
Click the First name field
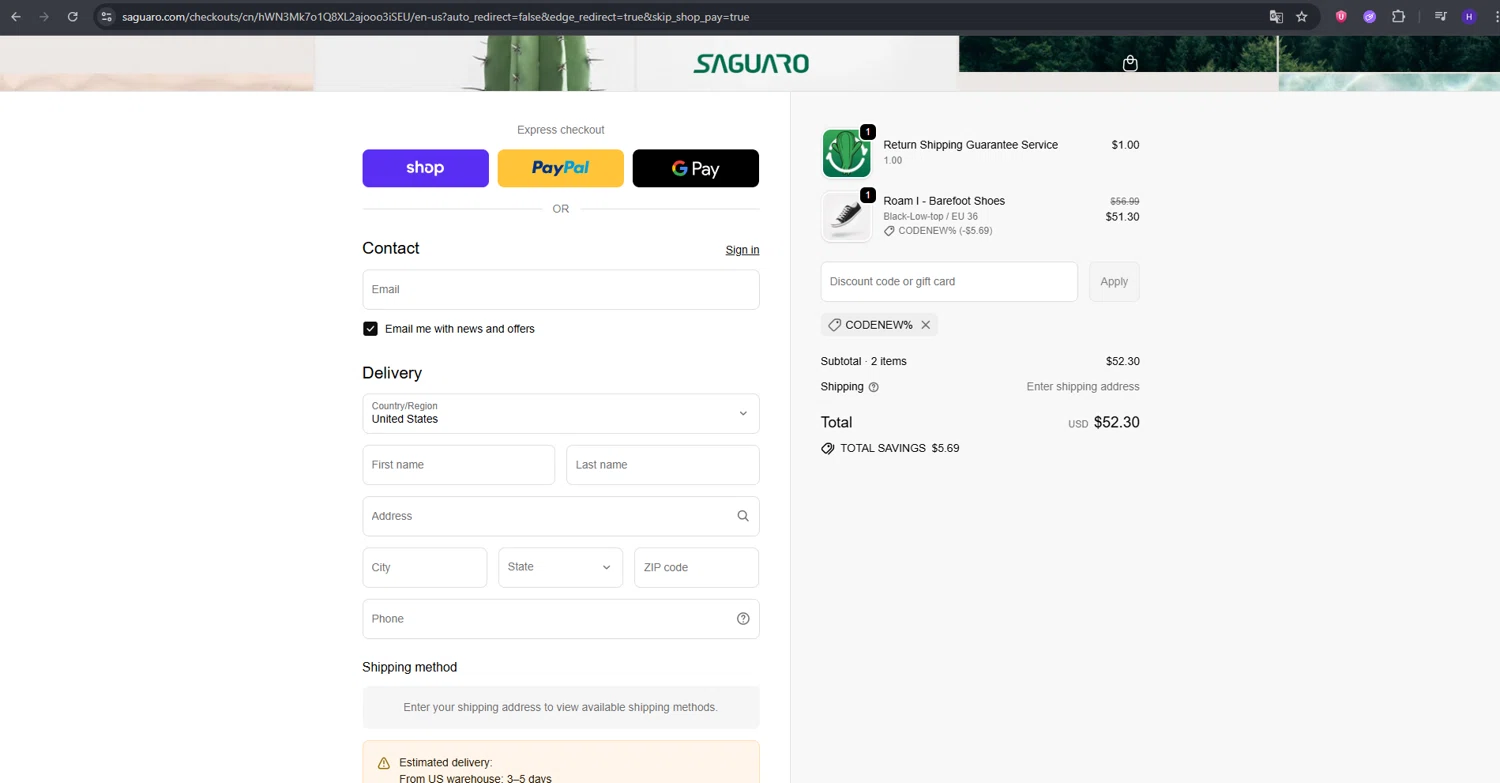[459, 465]
